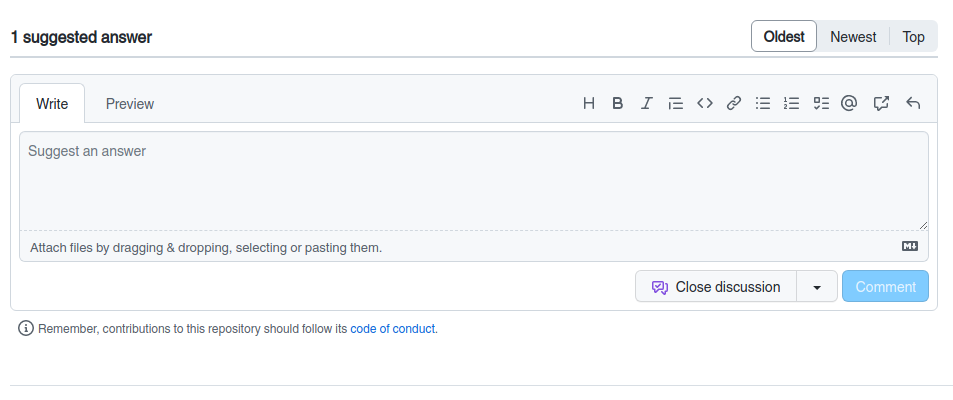Viewport: 953px width, 400px height.
Task: Add a task list with checkboxes
Action: pyautogui.click(x=821, y=103)
